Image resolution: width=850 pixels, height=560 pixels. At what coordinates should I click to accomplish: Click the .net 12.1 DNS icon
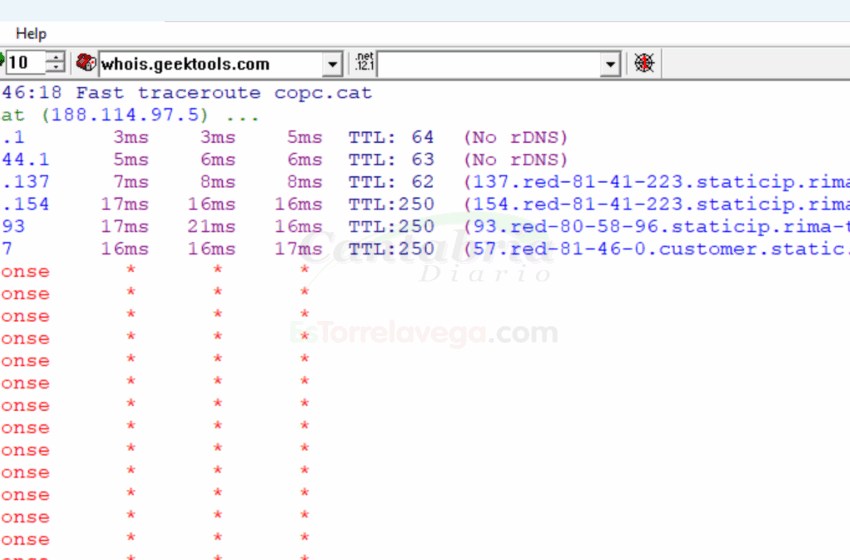[x=364, y=63]
